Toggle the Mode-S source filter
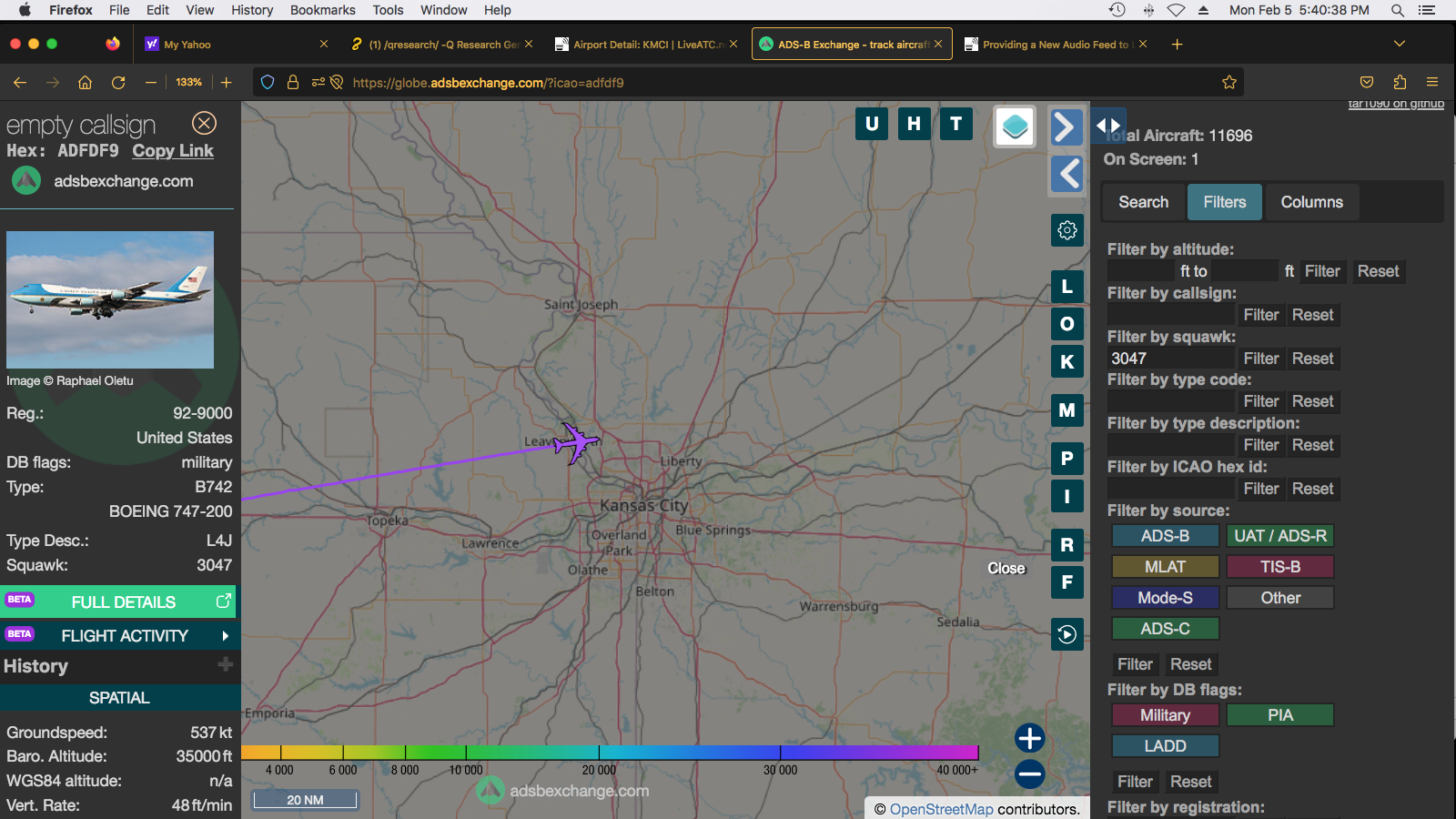The height and width of the screenshot is (819, 1456). (x=1165, y=598)
